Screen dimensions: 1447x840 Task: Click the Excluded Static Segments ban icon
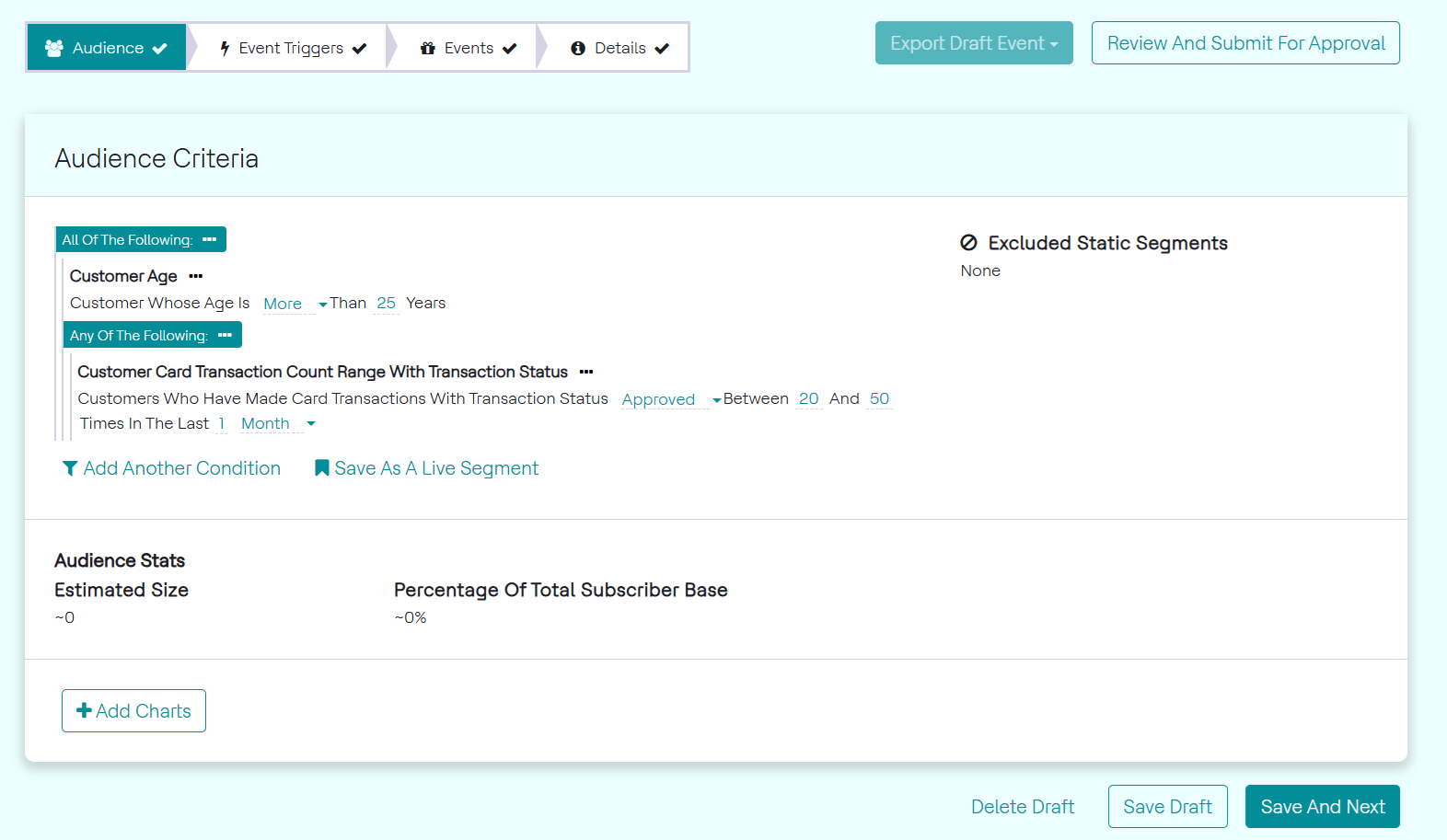click(968, 243)
